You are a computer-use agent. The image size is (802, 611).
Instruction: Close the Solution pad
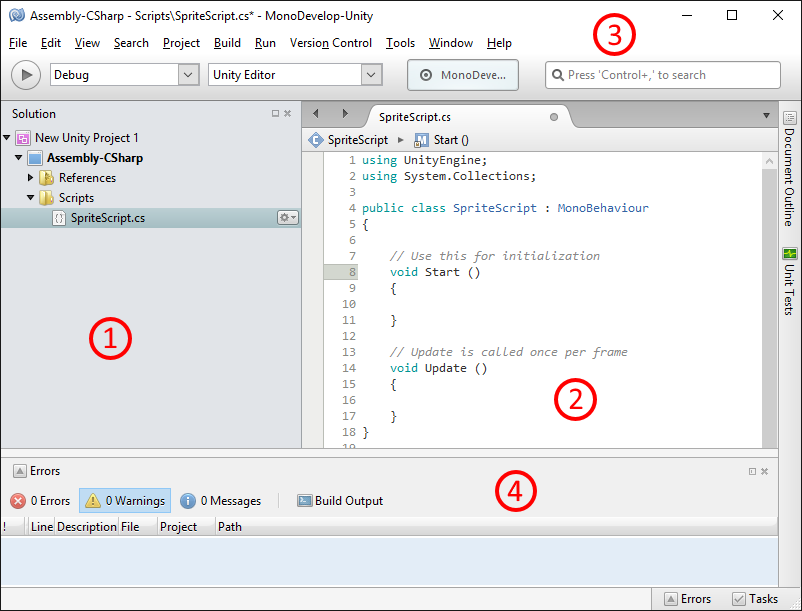click(x=287, y=114)
